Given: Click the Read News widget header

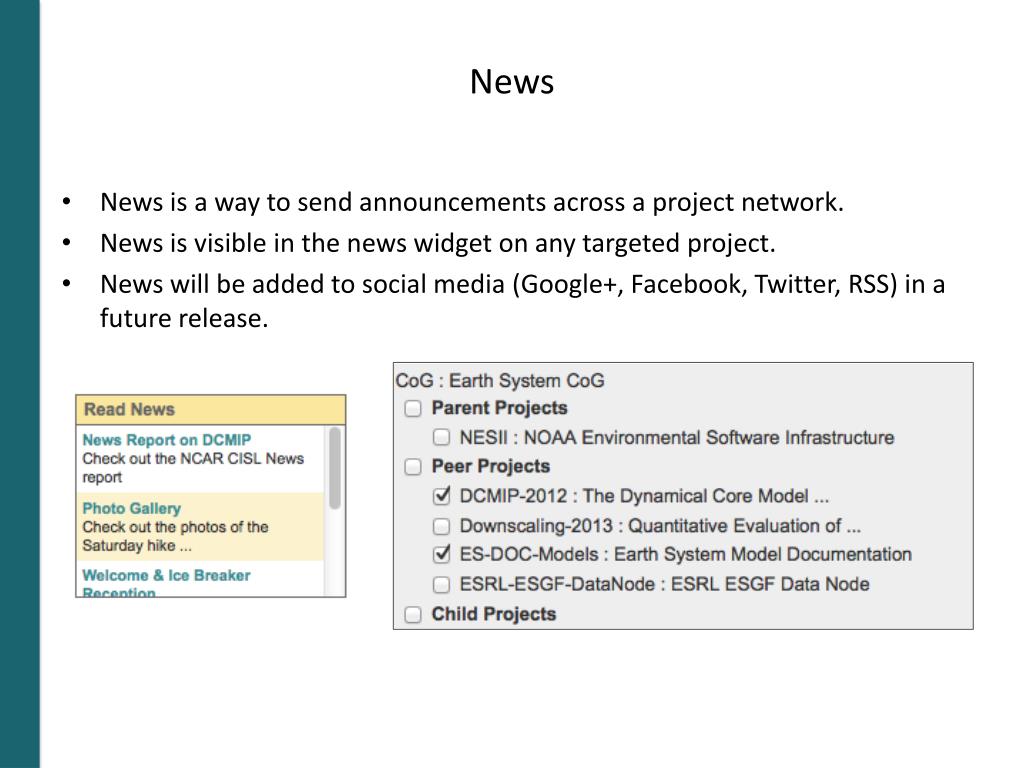Looking at the screenshot, I should point(211,409).
